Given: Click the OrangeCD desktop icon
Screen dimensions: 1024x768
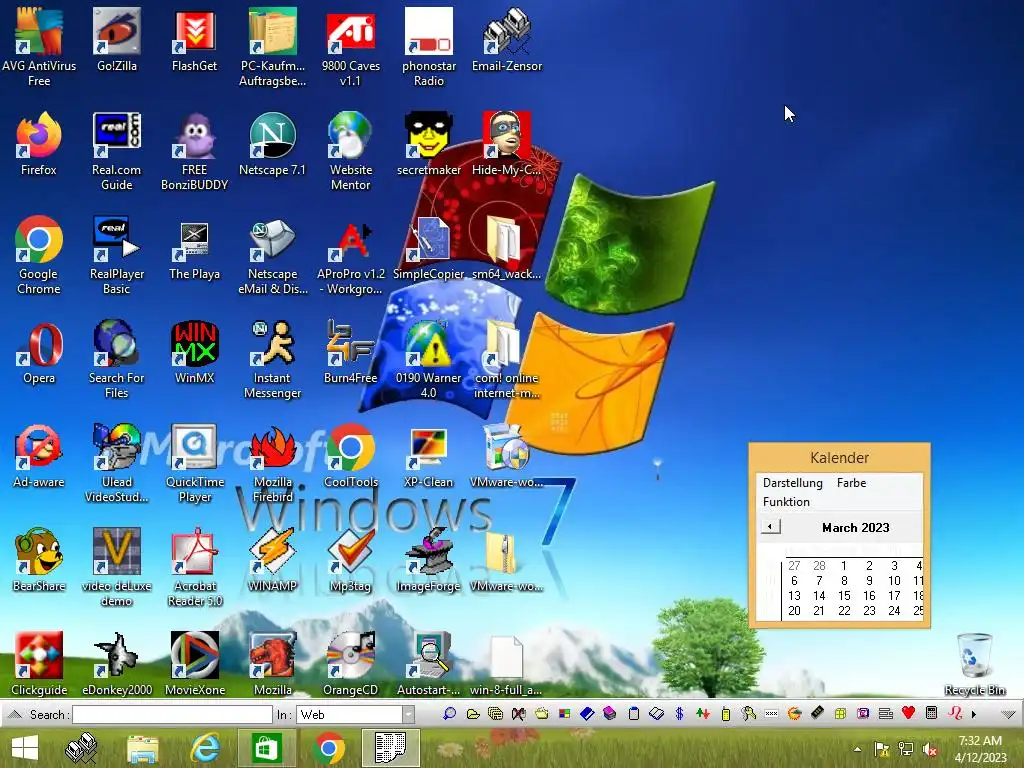Looking at the screenshot, I should [x=351, y=664].
